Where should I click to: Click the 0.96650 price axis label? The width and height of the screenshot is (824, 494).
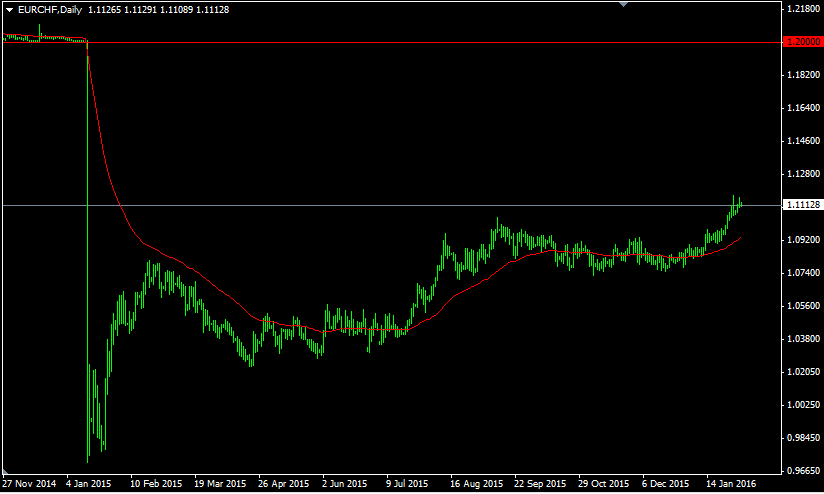[x=803, y=471]
